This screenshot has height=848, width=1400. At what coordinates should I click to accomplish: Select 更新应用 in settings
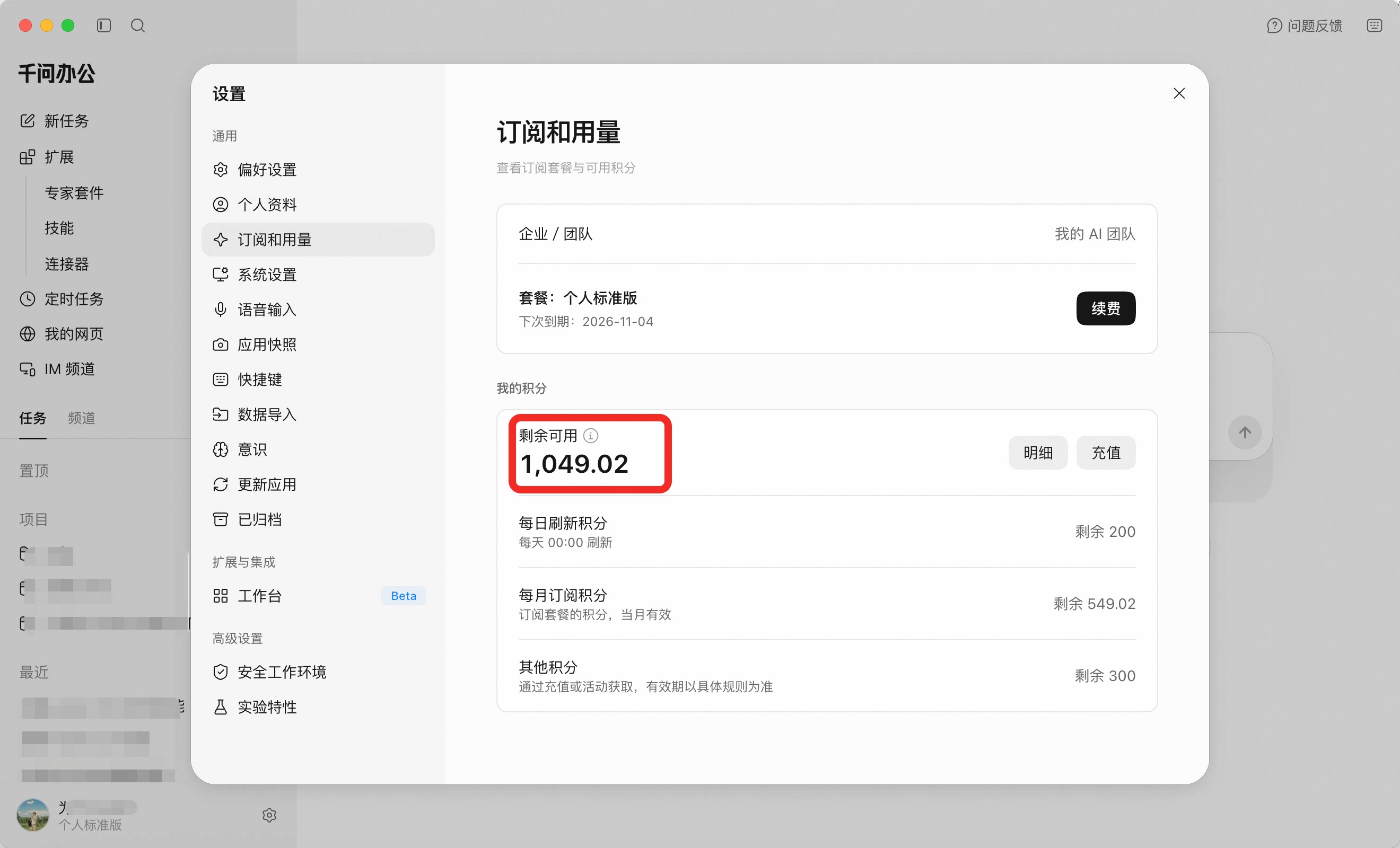click(318, 484)
